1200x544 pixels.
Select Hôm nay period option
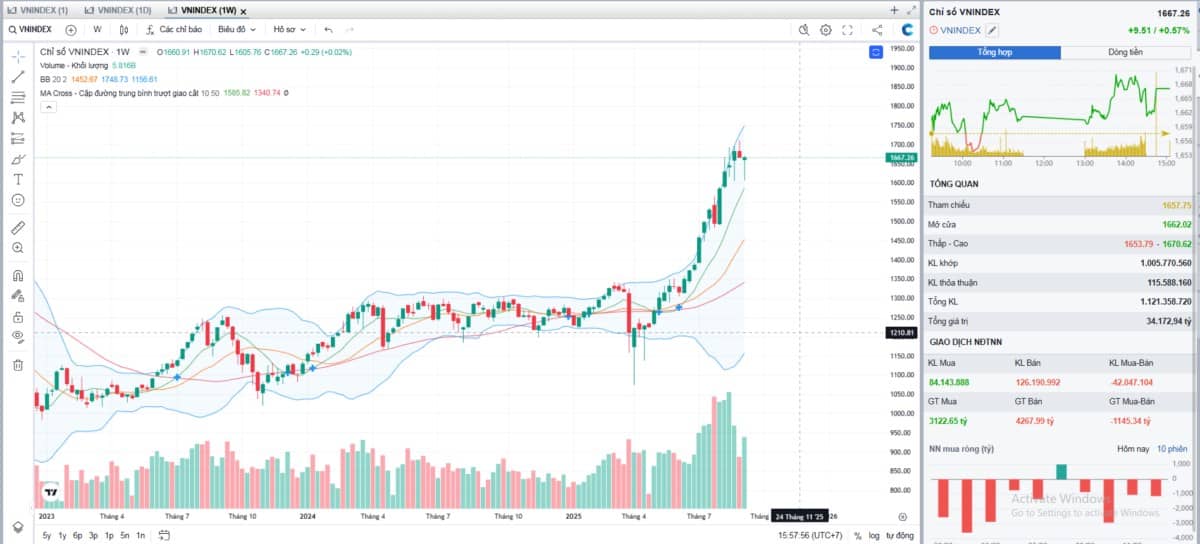(x=1133, y=449)
